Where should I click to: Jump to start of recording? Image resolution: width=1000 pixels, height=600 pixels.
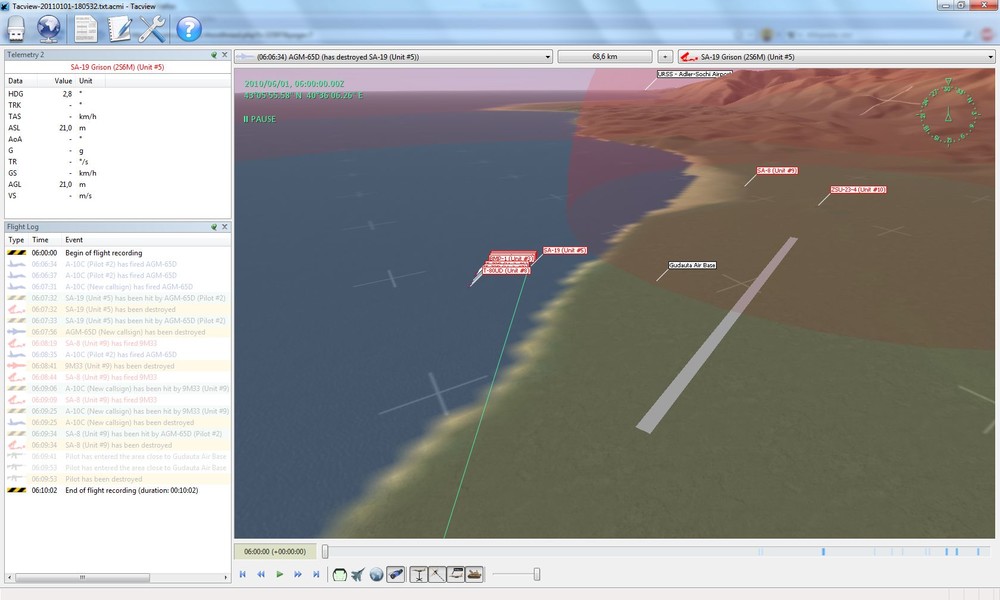click(242, 574)
